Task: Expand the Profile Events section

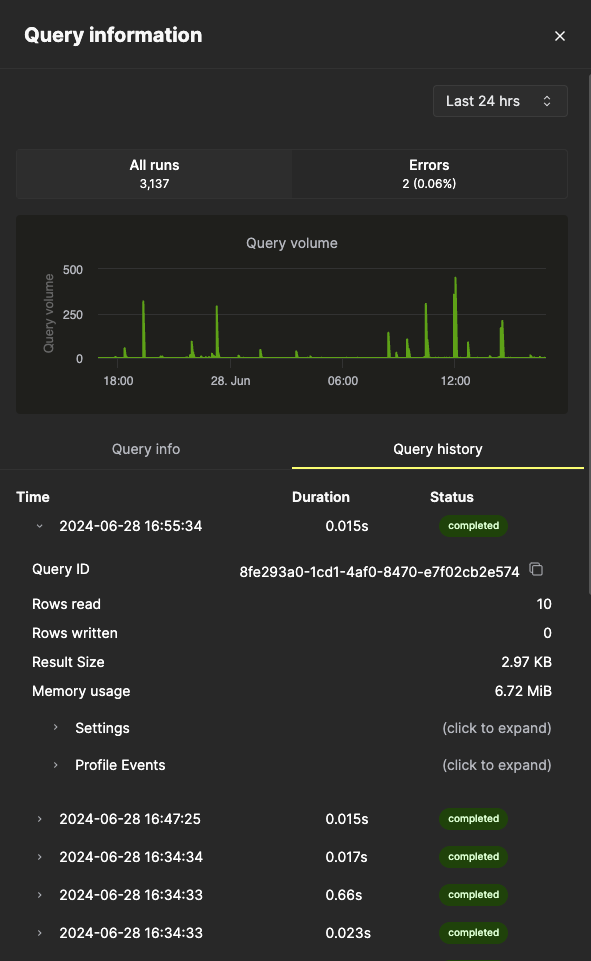Action: pos(120,765)
